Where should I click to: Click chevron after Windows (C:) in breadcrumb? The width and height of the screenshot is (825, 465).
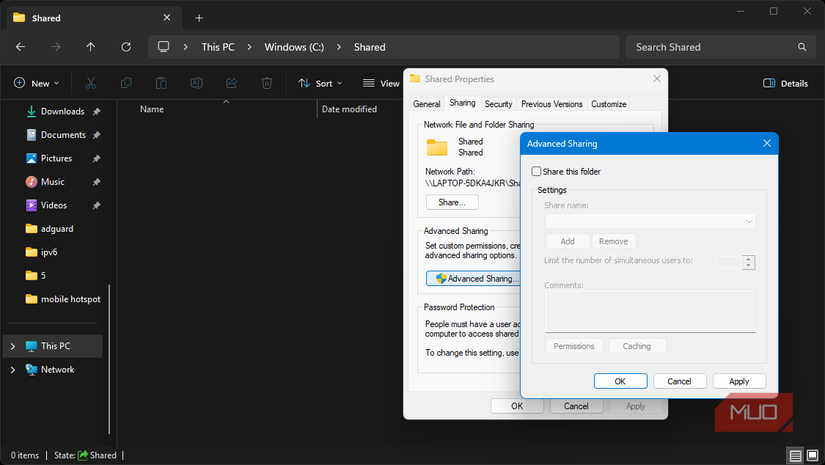[x=339, y=47]
